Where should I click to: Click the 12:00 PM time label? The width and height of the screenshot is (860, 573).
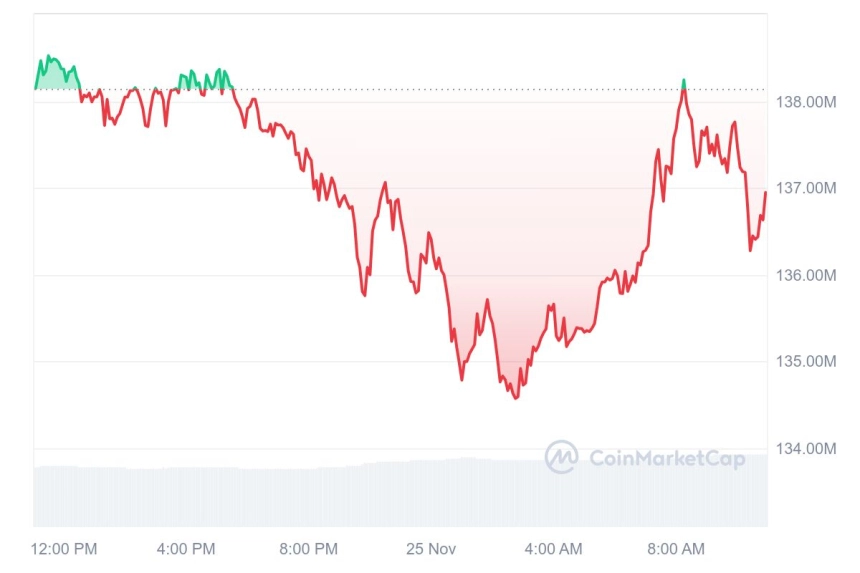coord(64,549)
